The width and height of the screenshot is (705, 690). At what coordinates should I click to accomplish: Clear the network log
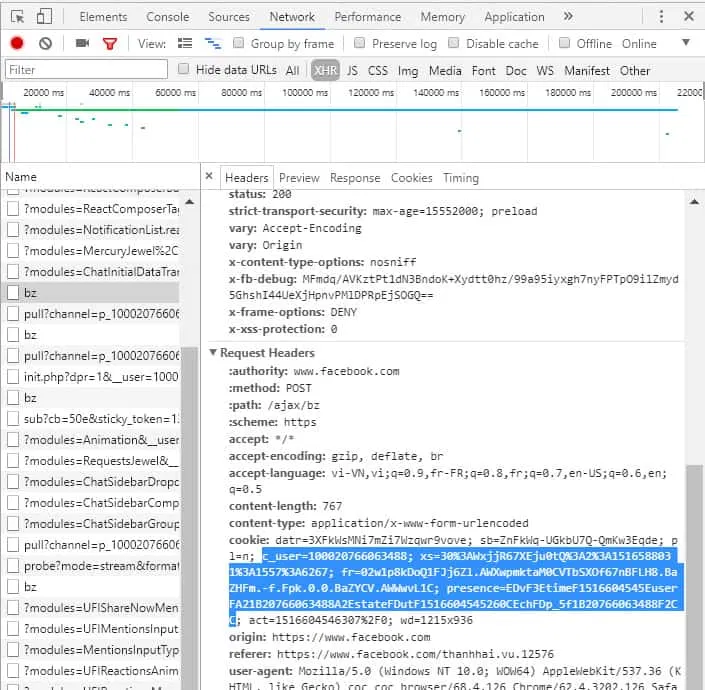pyautogui.click(x=45, y=43)
